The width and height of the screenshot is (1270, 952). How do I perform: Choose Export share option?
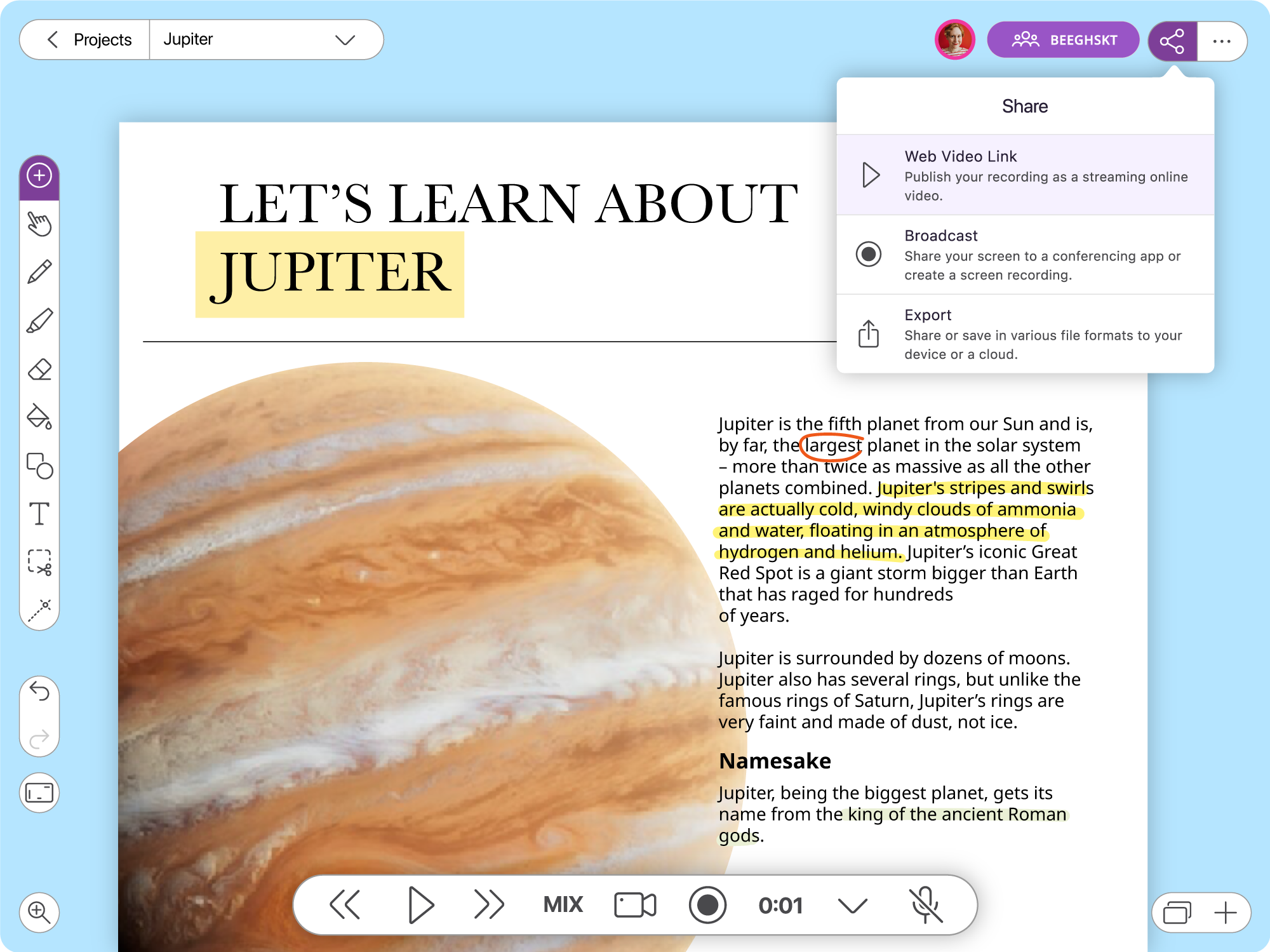[x=1025, y=333]
